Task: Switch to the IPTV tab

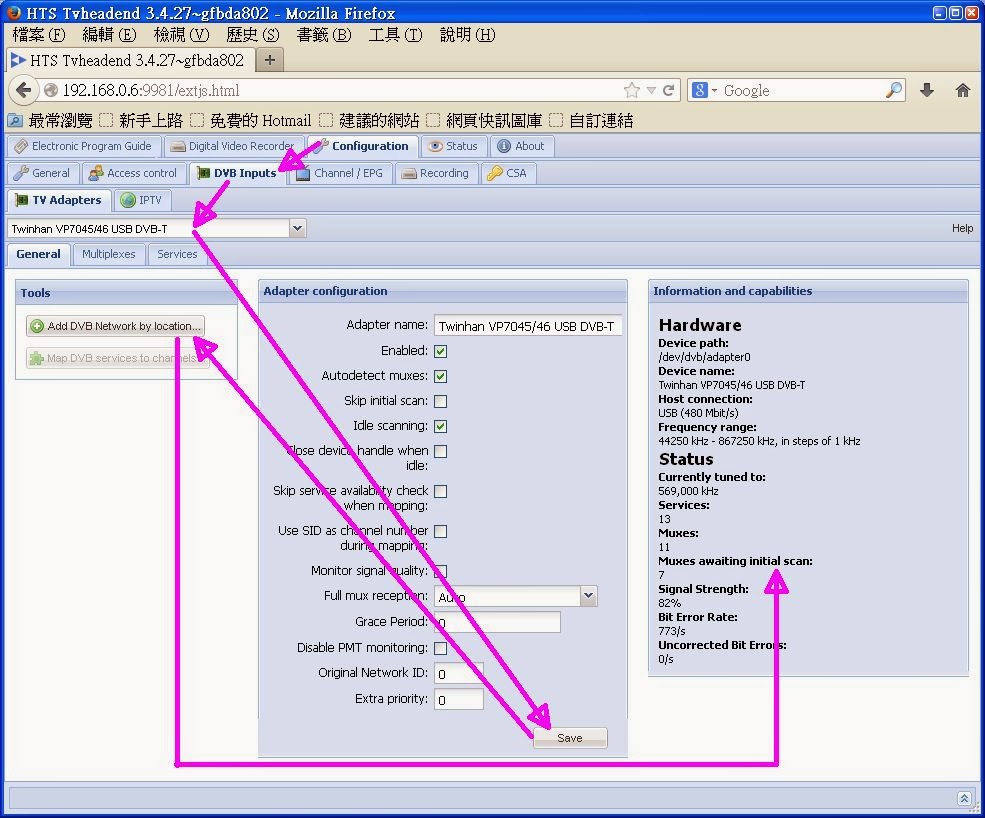Action: coord(142,200)
